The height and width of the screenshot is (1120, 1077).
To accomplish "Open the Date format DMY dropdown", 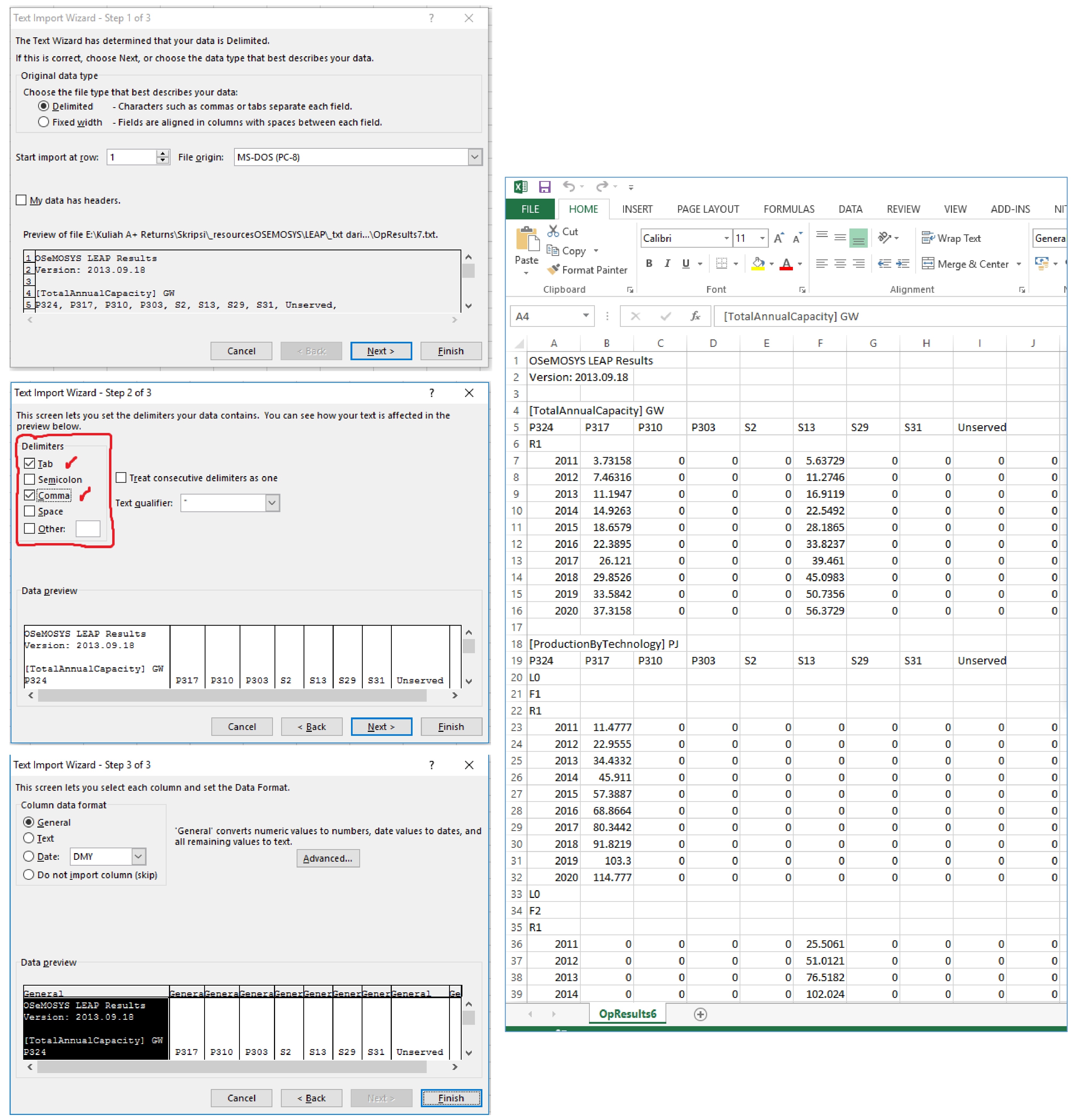I will pos(138,856).
